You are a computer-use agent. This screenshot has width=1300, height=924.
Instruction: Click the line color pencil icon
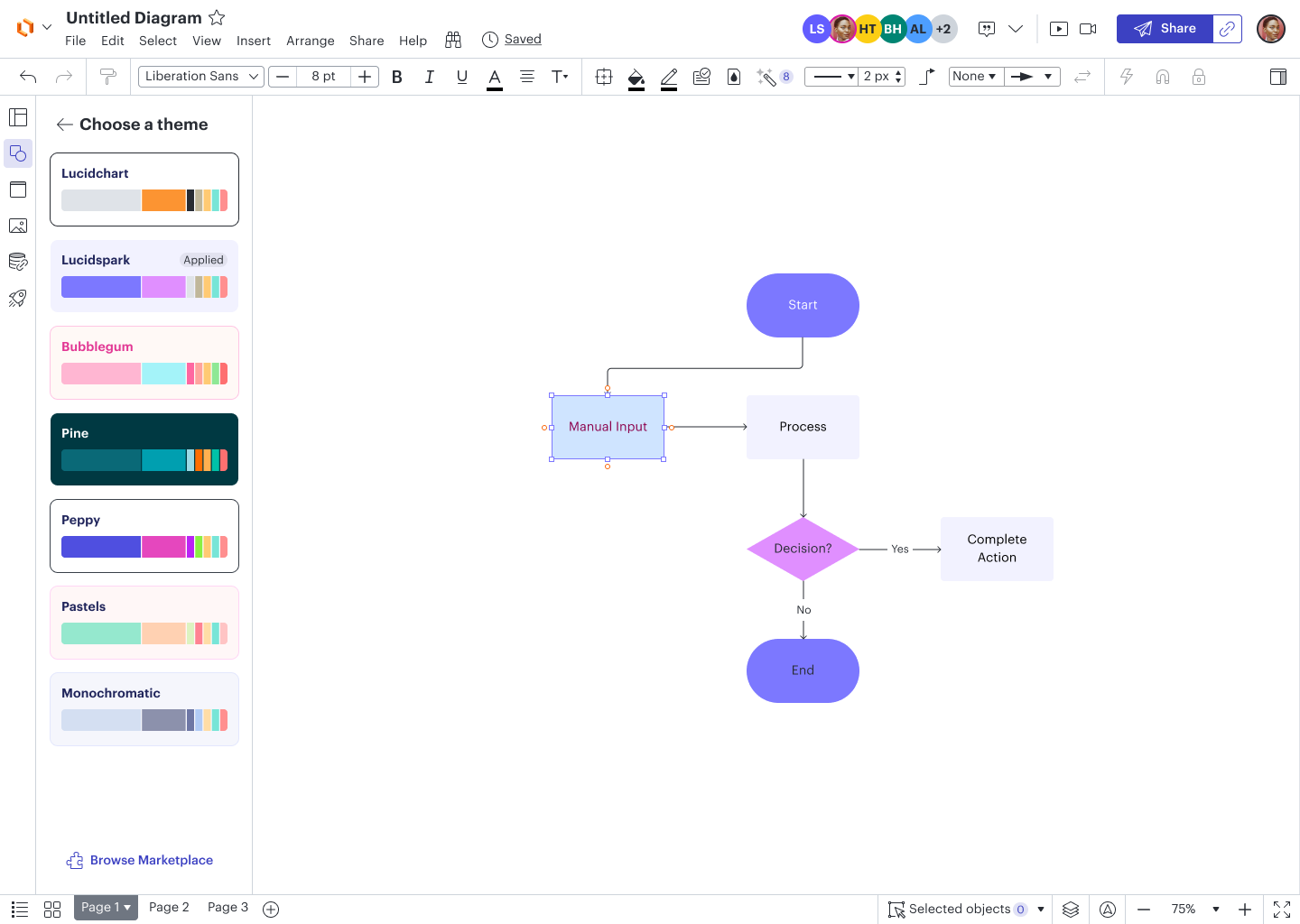click(x=669, y=77)
